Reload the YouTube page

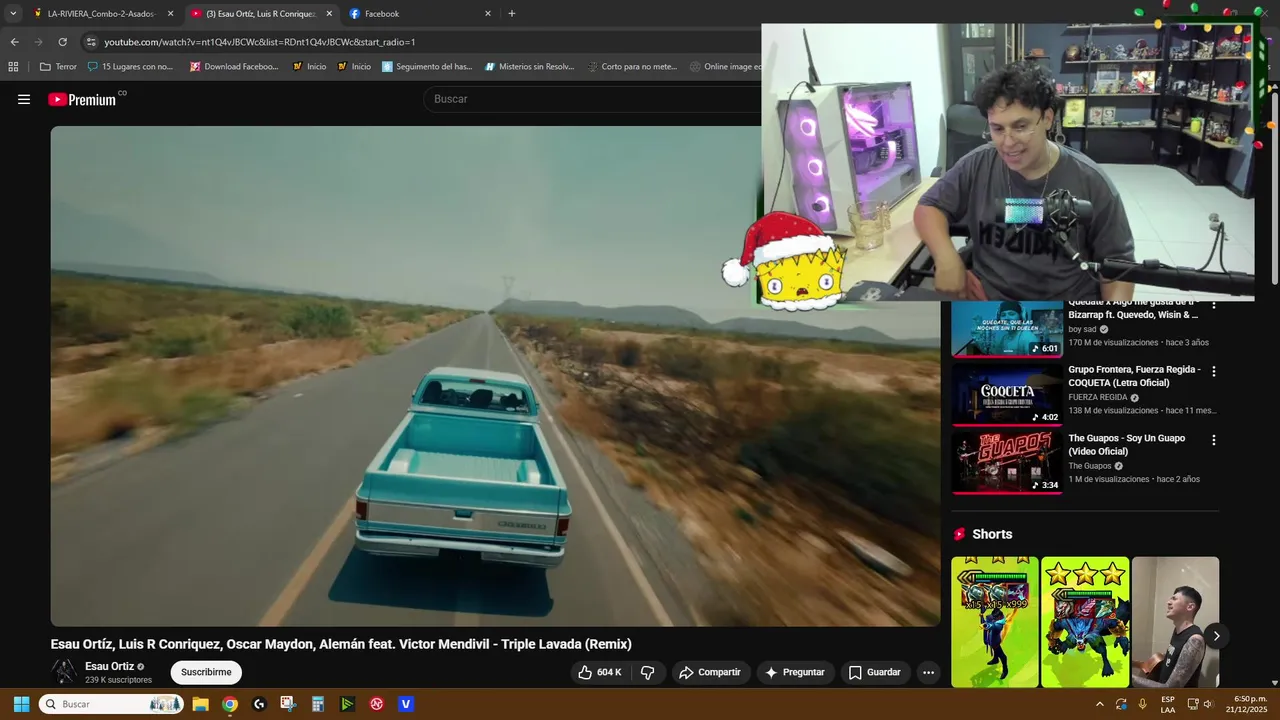tap(62, 42)
